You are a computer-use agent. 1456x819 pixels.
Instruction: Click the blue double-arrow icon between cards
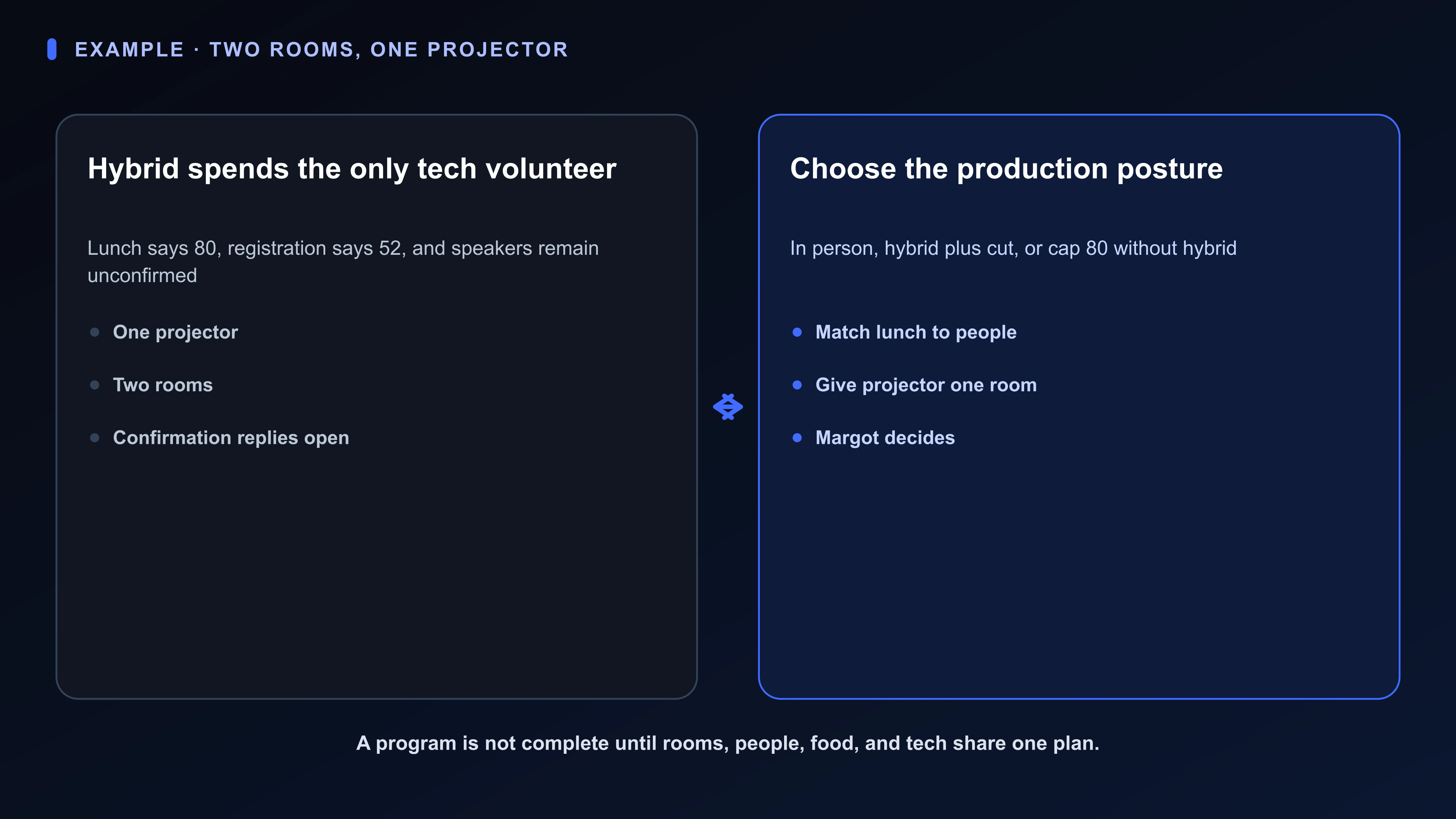click(728, 406)
